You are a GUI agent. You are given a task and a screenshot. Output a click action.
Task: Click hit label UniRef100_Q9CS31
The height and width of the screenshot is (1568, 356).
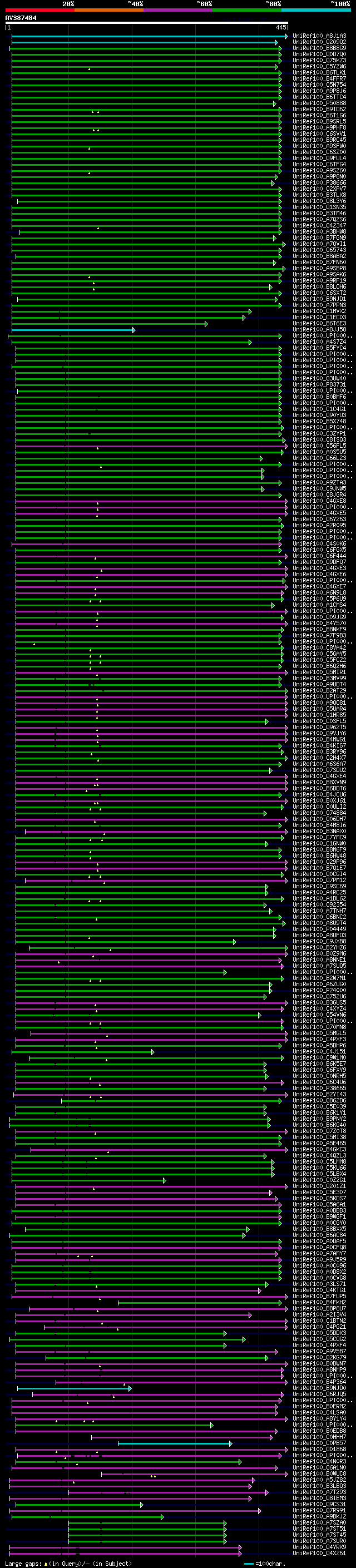pos(319,1504)
